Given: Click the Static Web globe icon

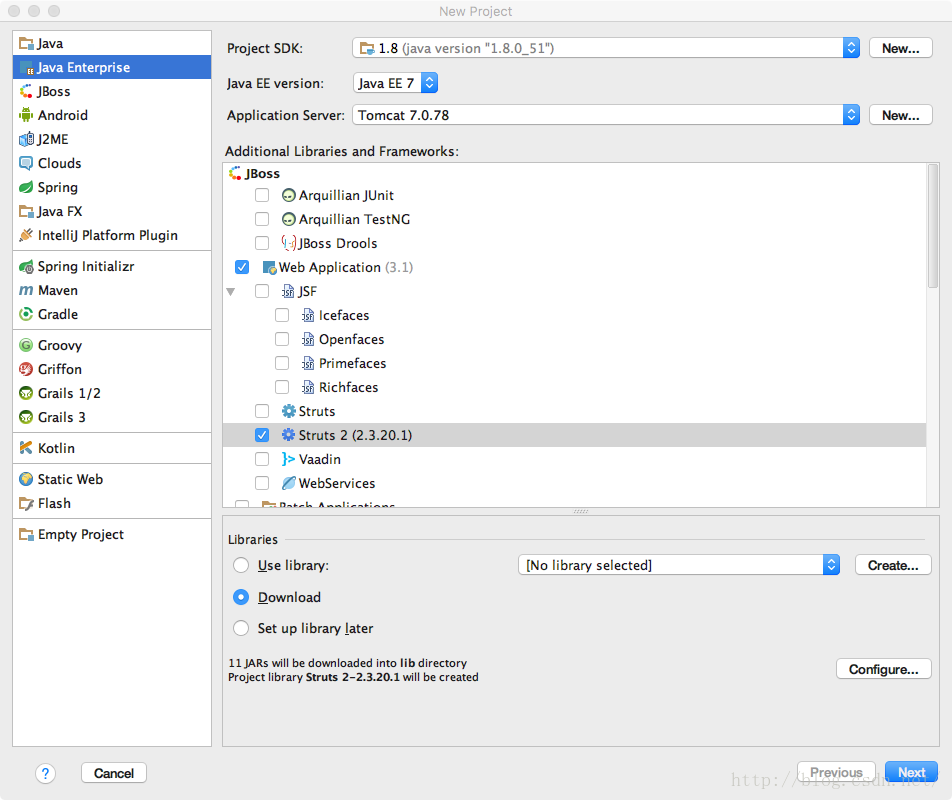Looking at the screenshot, I should pos(26,480).
